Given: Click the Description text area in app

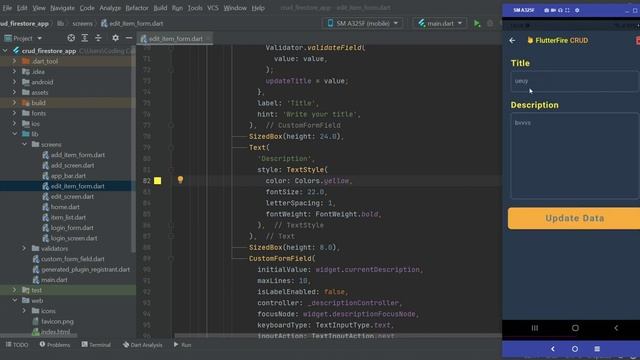Looking at the screenshot, I should pos(575,156).
